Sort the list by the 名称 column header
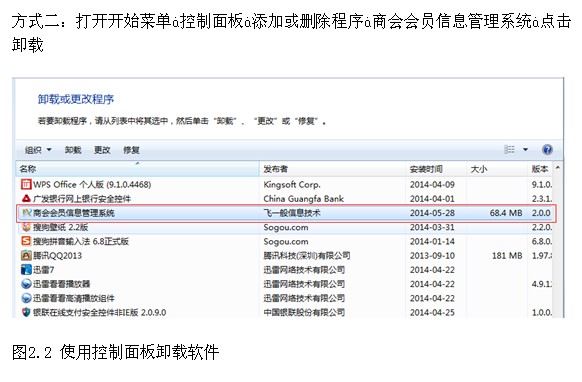Viewport: 582px width, 382px height. tap(137, 169)
